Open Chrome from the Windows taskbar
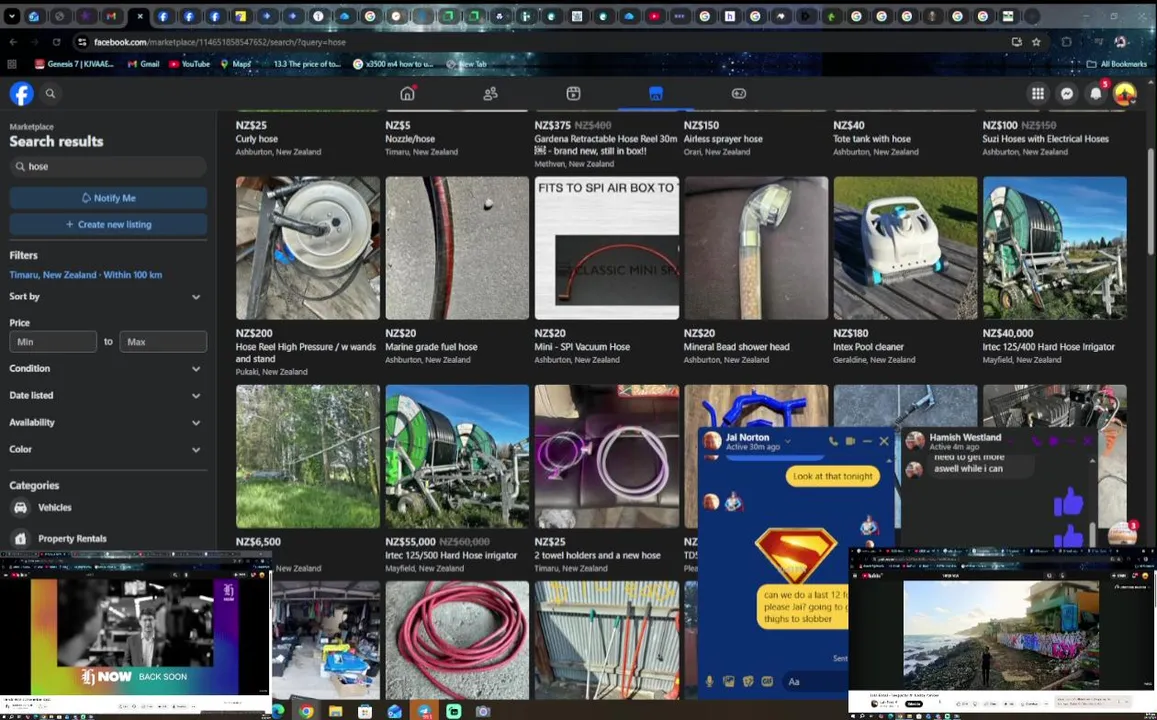Screen dimensions: 1157x720 pos(305,711)
